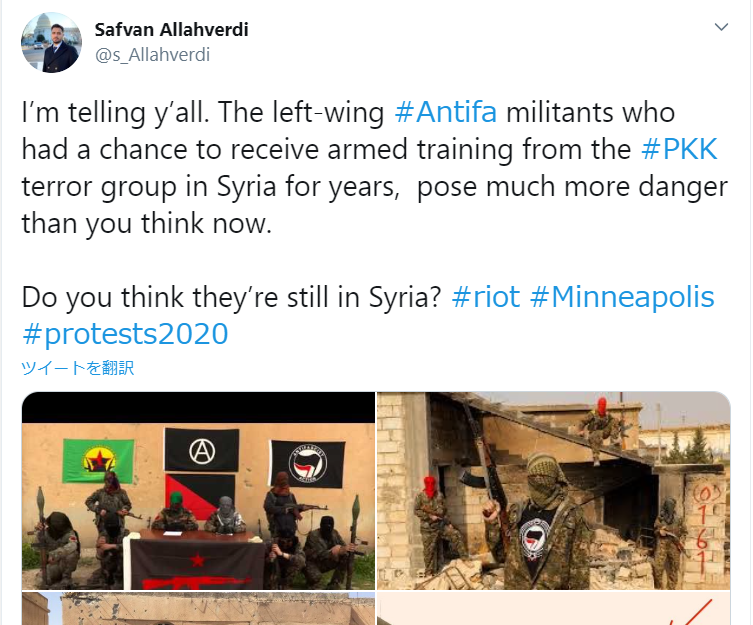Open the #Antifa hashtag
Image resolution: width=753 pixels, height=625 pixels.
click(x=445, y=112)
